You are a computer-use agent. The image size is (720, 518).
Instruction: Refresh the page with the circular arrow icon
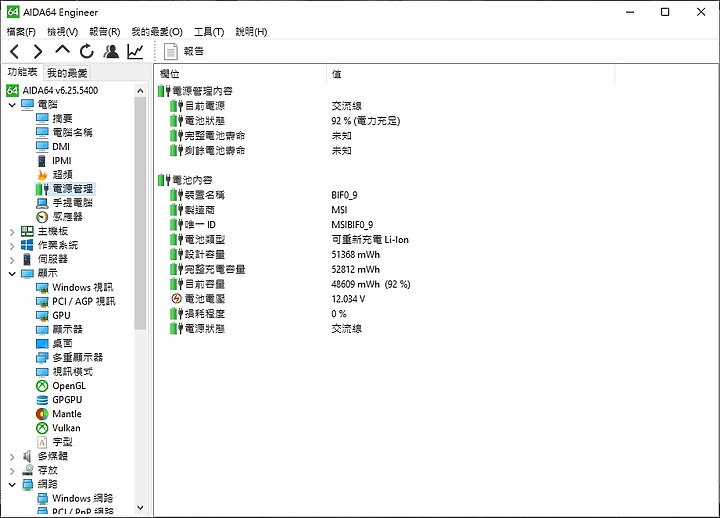86,51
